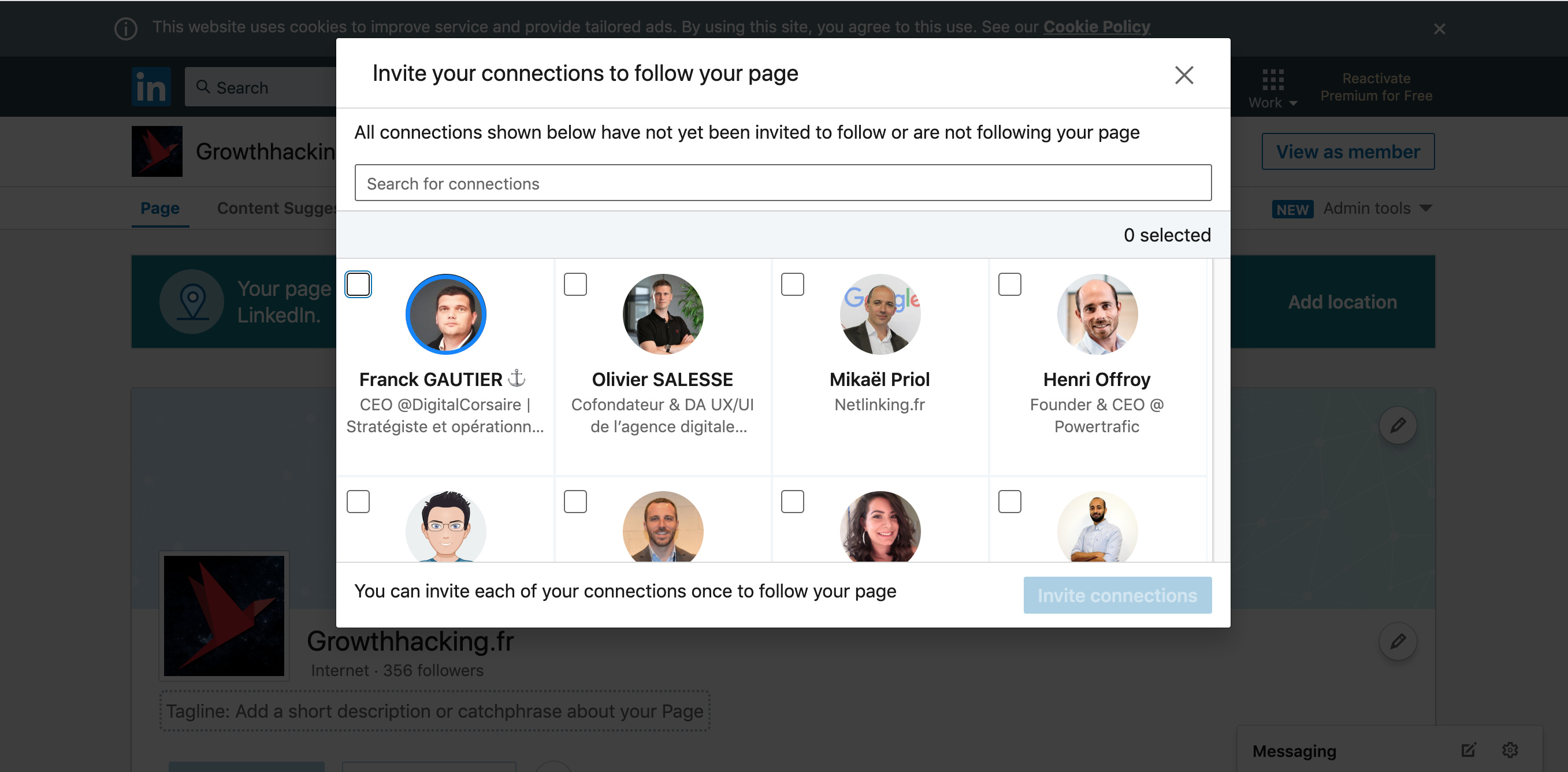Click the cover image edit pencil icon

1398,424
